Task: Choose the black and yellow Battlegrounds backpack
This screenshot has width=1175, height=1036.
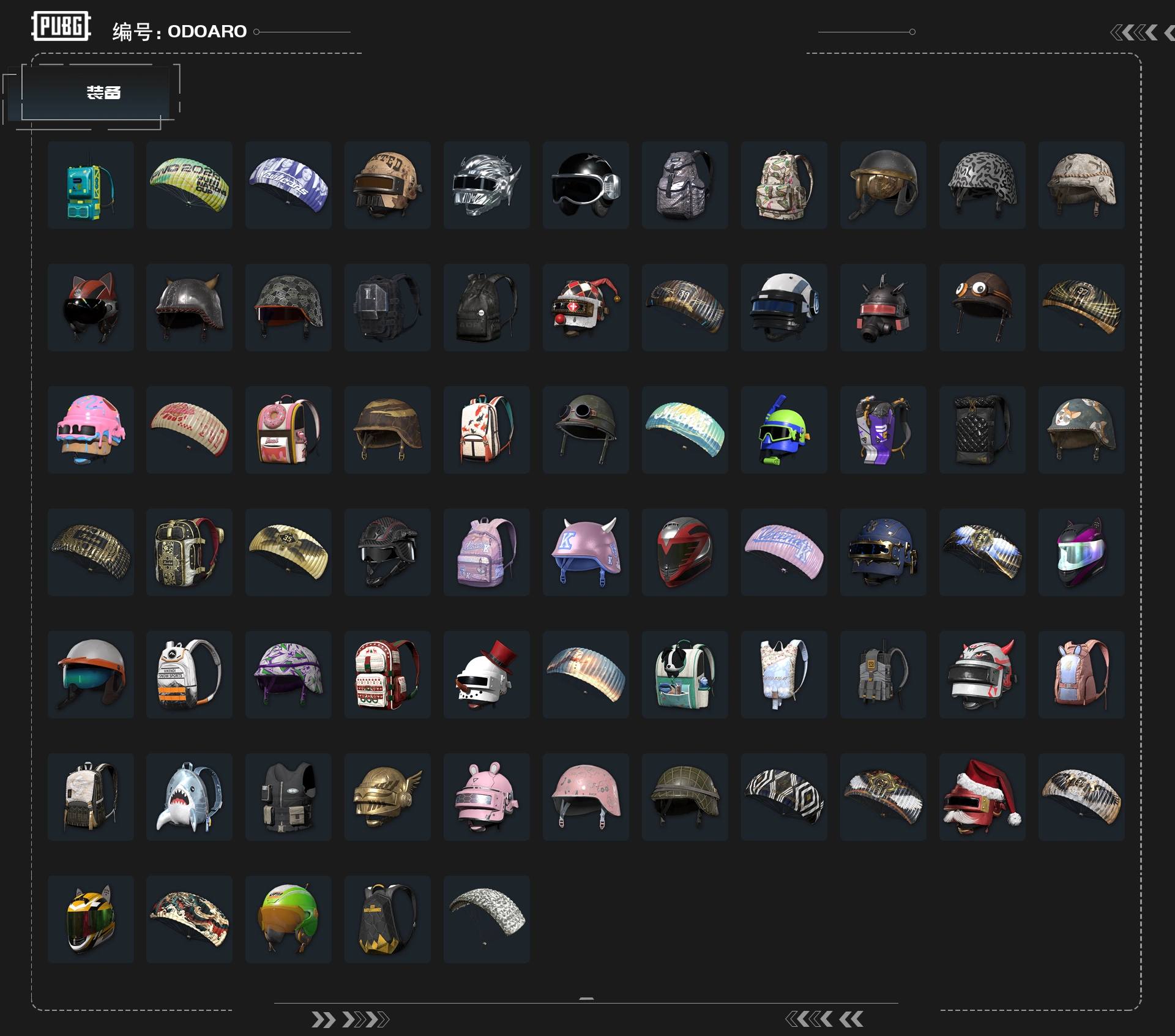Action: (388, 919)
